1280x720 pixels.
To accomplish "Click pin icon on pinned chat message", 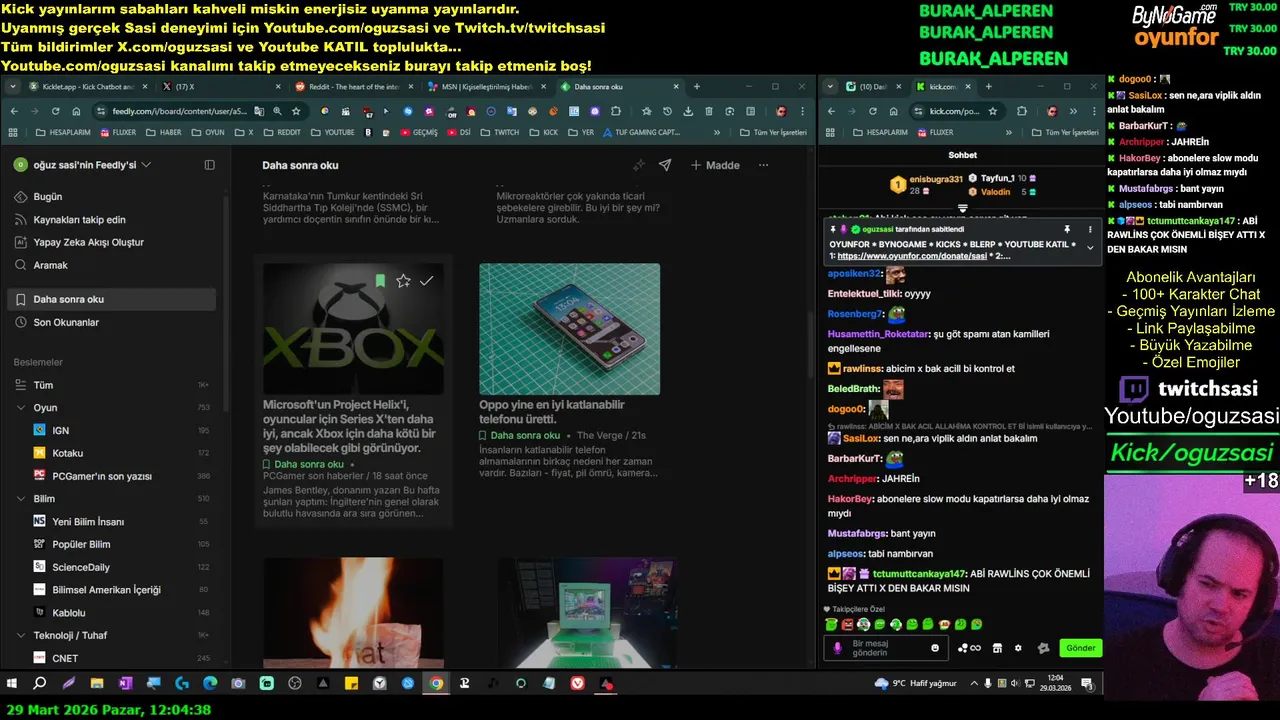I will pos(1067,230).
